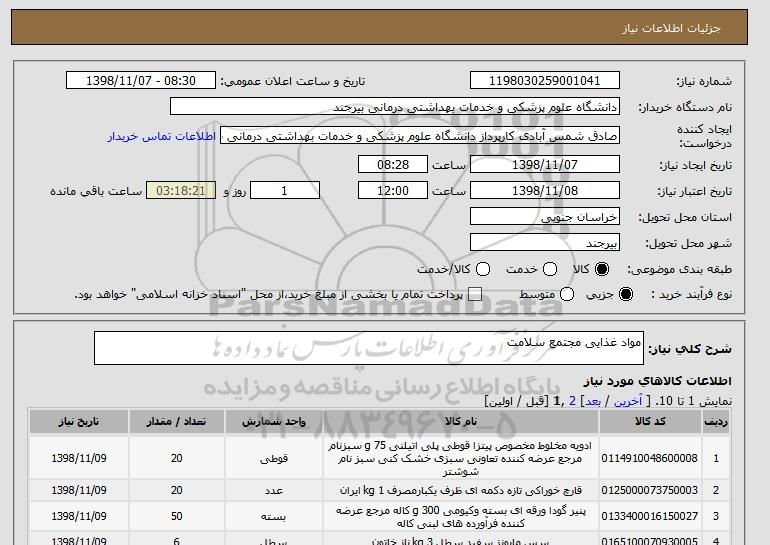Click the کد کالا column header
This screenshot has height=545, width=770.
point(650,422)
